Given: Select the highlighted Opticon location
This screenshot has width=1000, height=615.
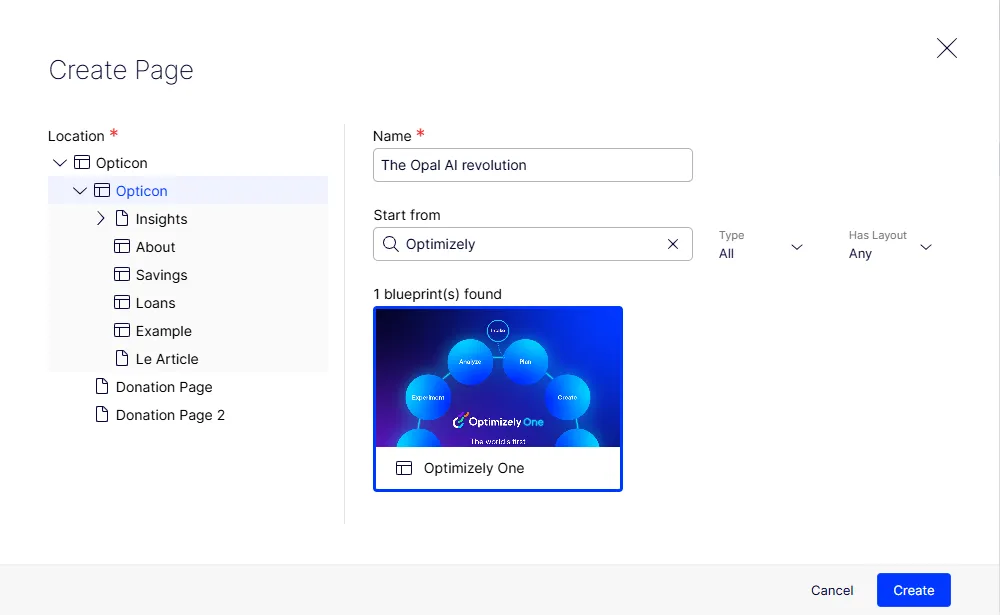Looking at the screenshot, I should [142, 191].
